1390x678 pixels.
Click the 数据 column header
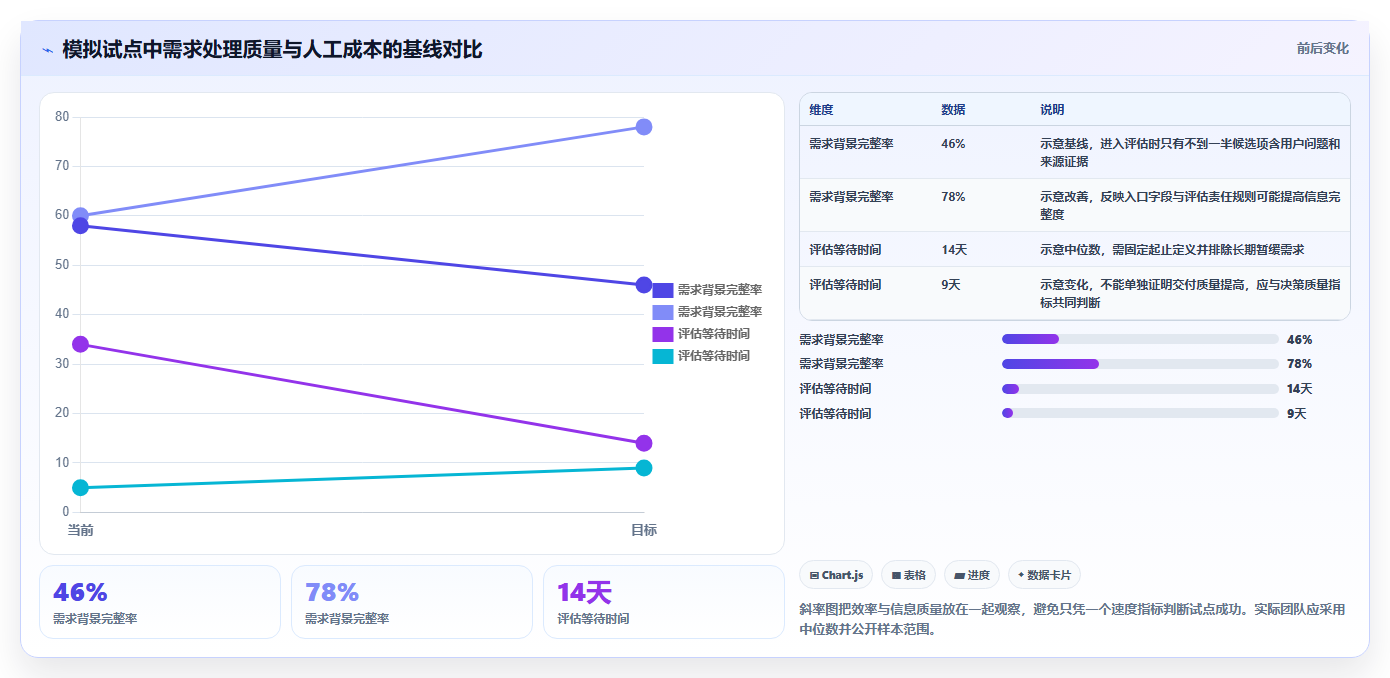pyautogui.click(x=953, y=109)
